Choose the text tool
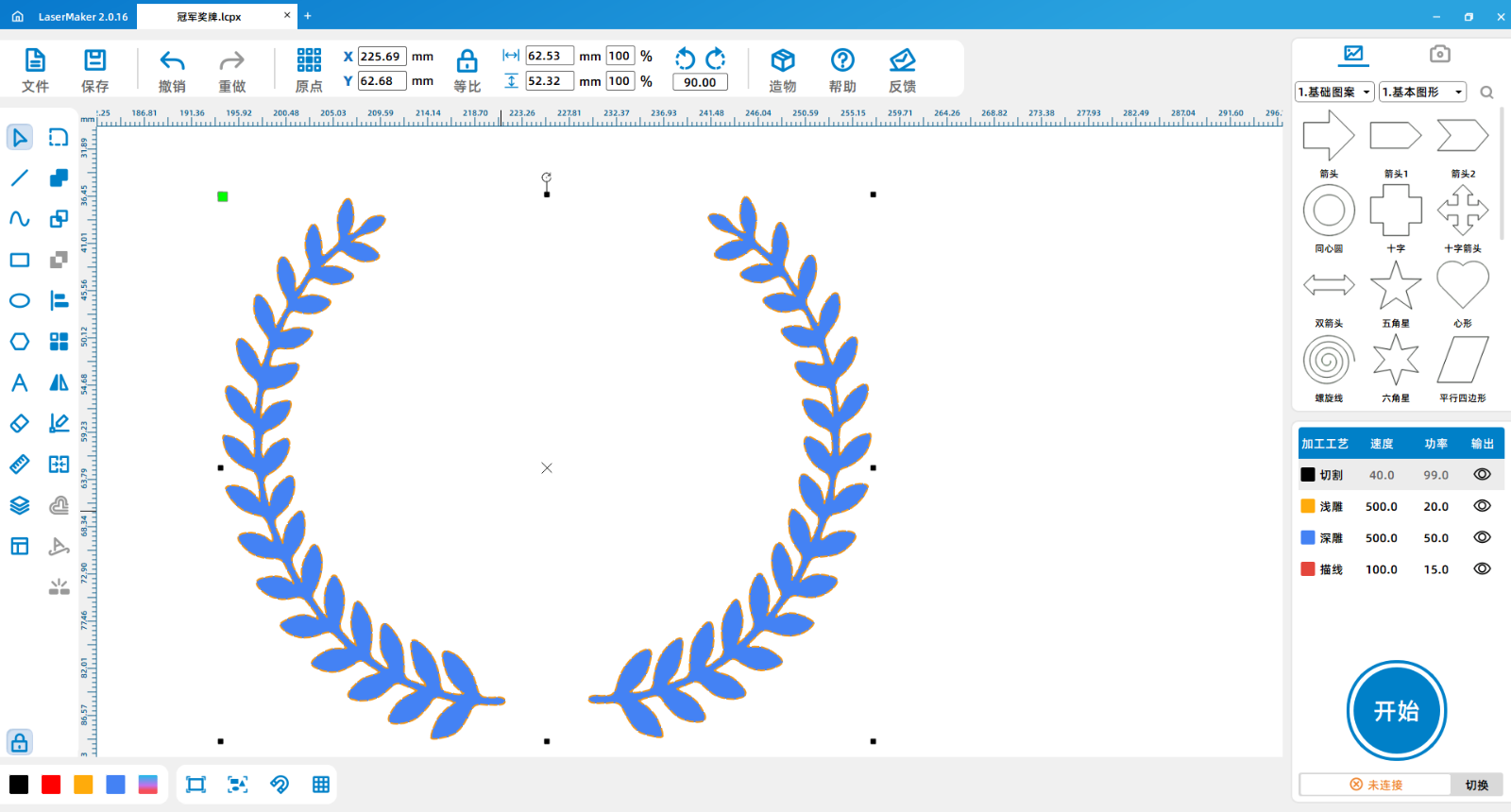Image resolution: width=1511 pixels, height=812 pixels. point(19,382)
